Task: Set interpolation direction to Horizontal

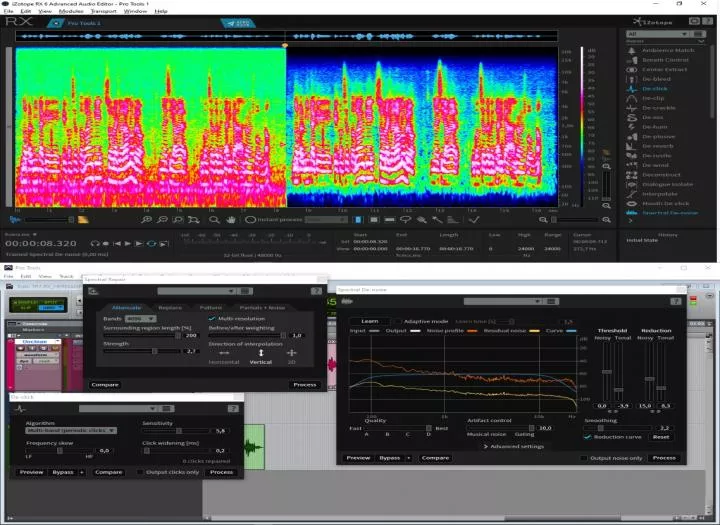Action: [224, 357]
